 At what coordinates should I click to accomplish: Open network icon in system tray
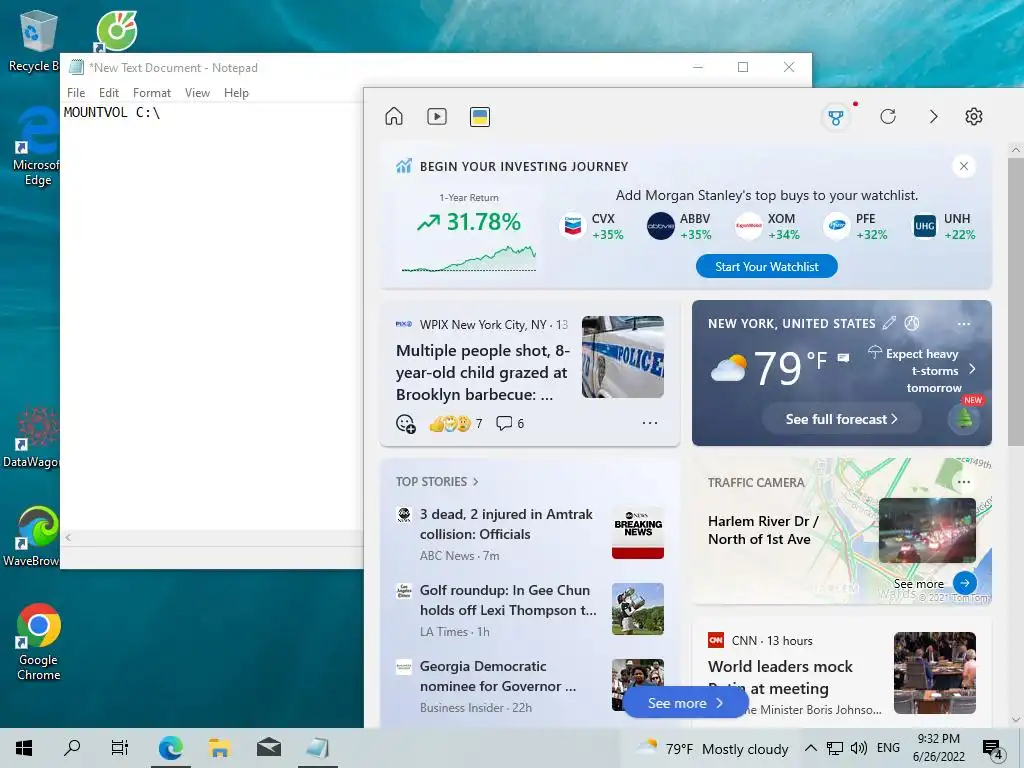[835, 748]
